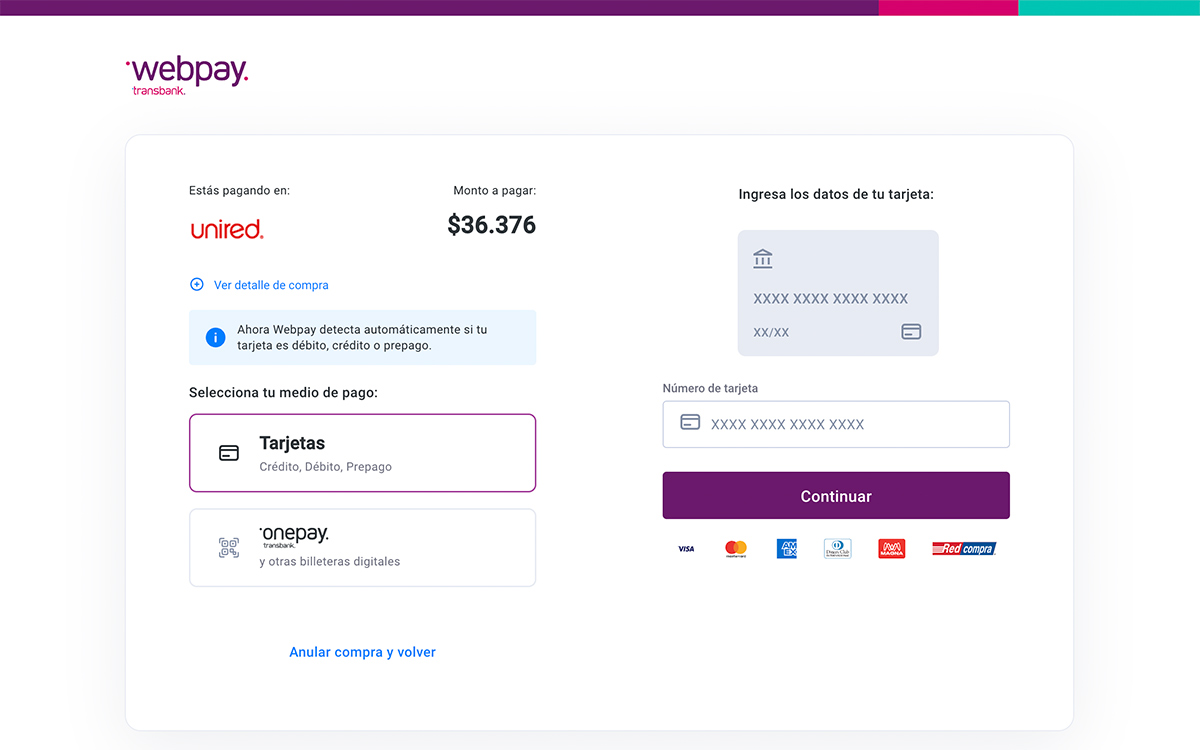Viewport: 1200px width, 750px height.
Task: Click the Mastercard brand icon
Action: (737, 548)
